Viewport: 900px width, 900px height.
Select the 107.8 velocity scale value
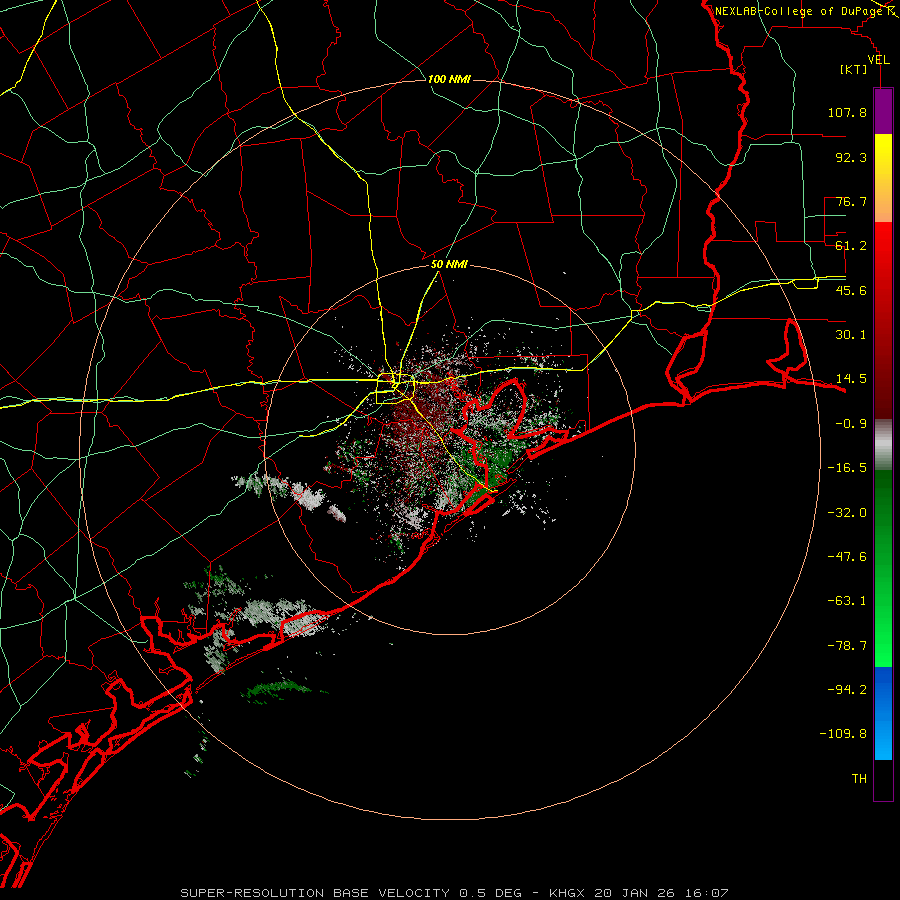(x=847, y=112)
